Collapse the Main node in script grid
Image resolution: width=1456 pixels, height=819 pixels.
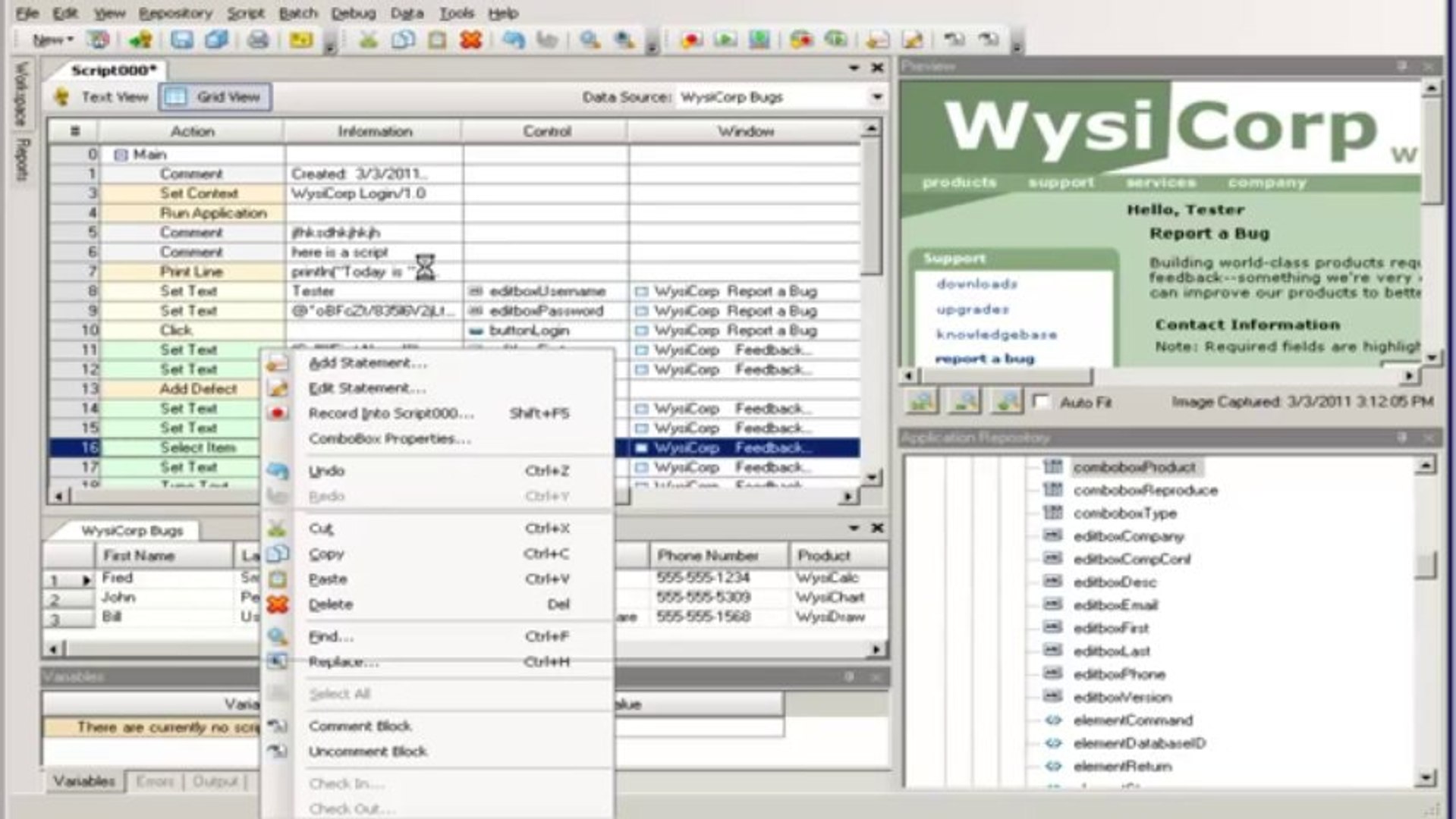point(120,155)
